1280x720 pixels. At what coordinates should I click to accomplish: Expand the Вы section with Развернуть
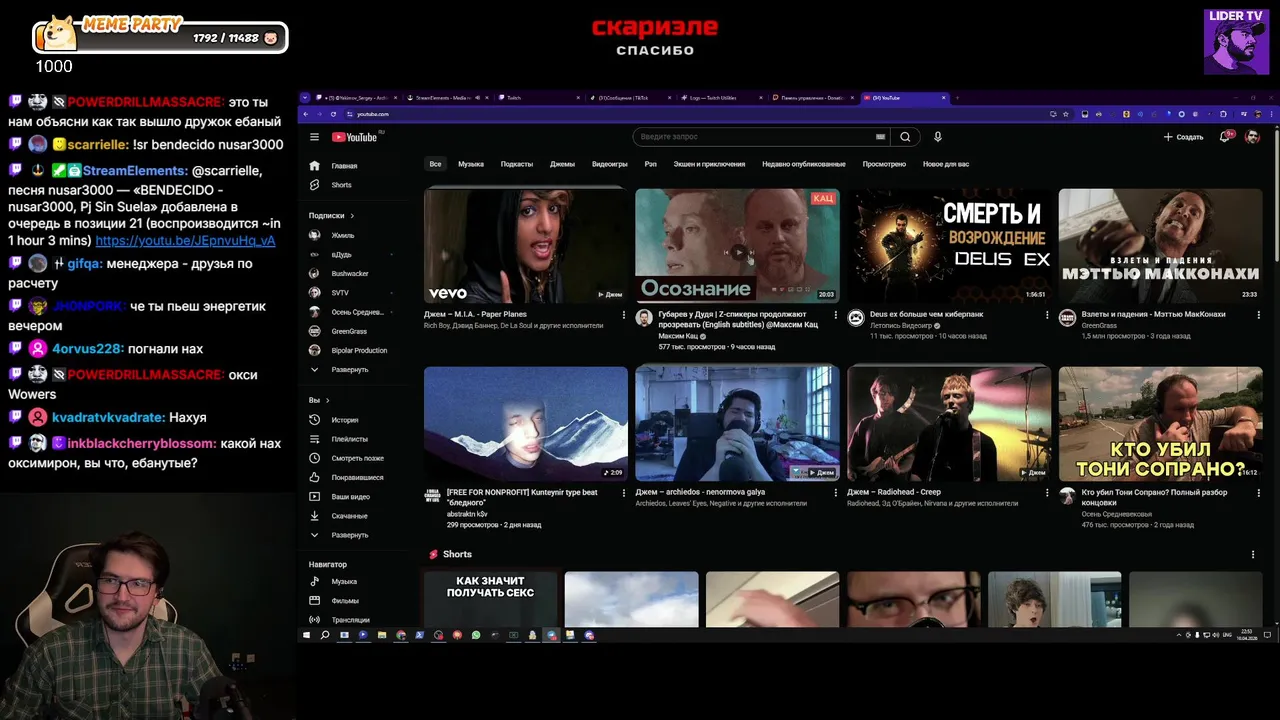coord(349,535)
